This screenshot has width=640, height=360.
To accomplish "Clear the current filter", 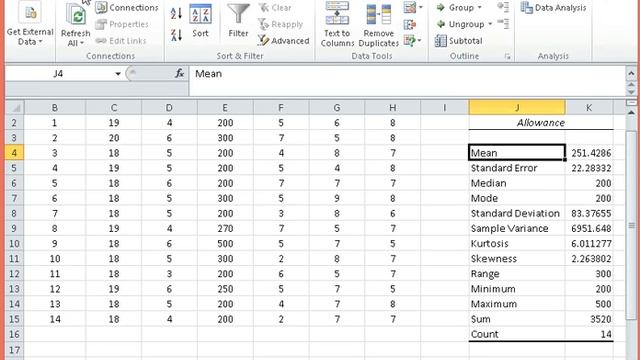I will 275,7.
